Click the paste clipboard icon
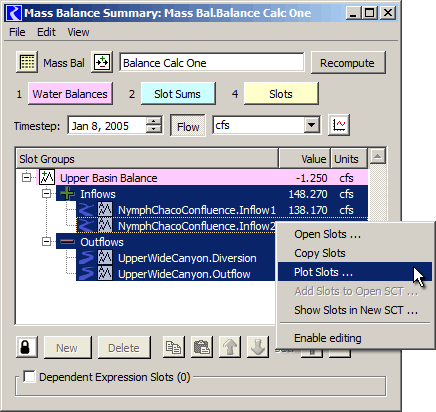Screen dimensions: 436x412 coord(202,347)
